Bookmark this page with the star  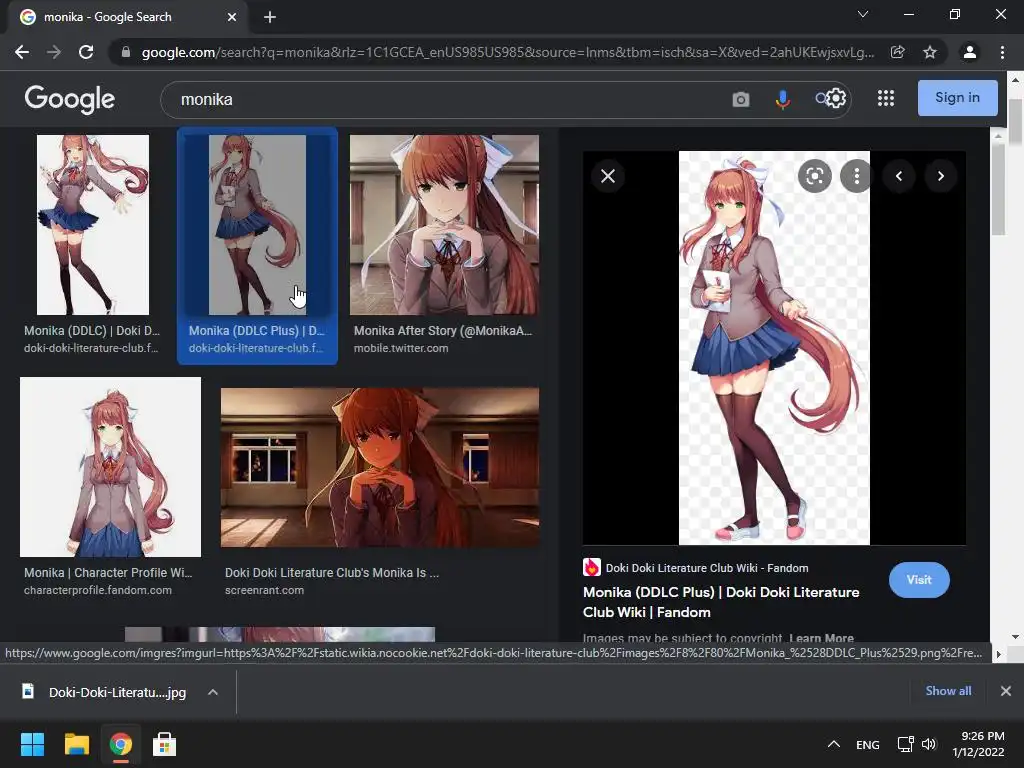tap(930, 52)
